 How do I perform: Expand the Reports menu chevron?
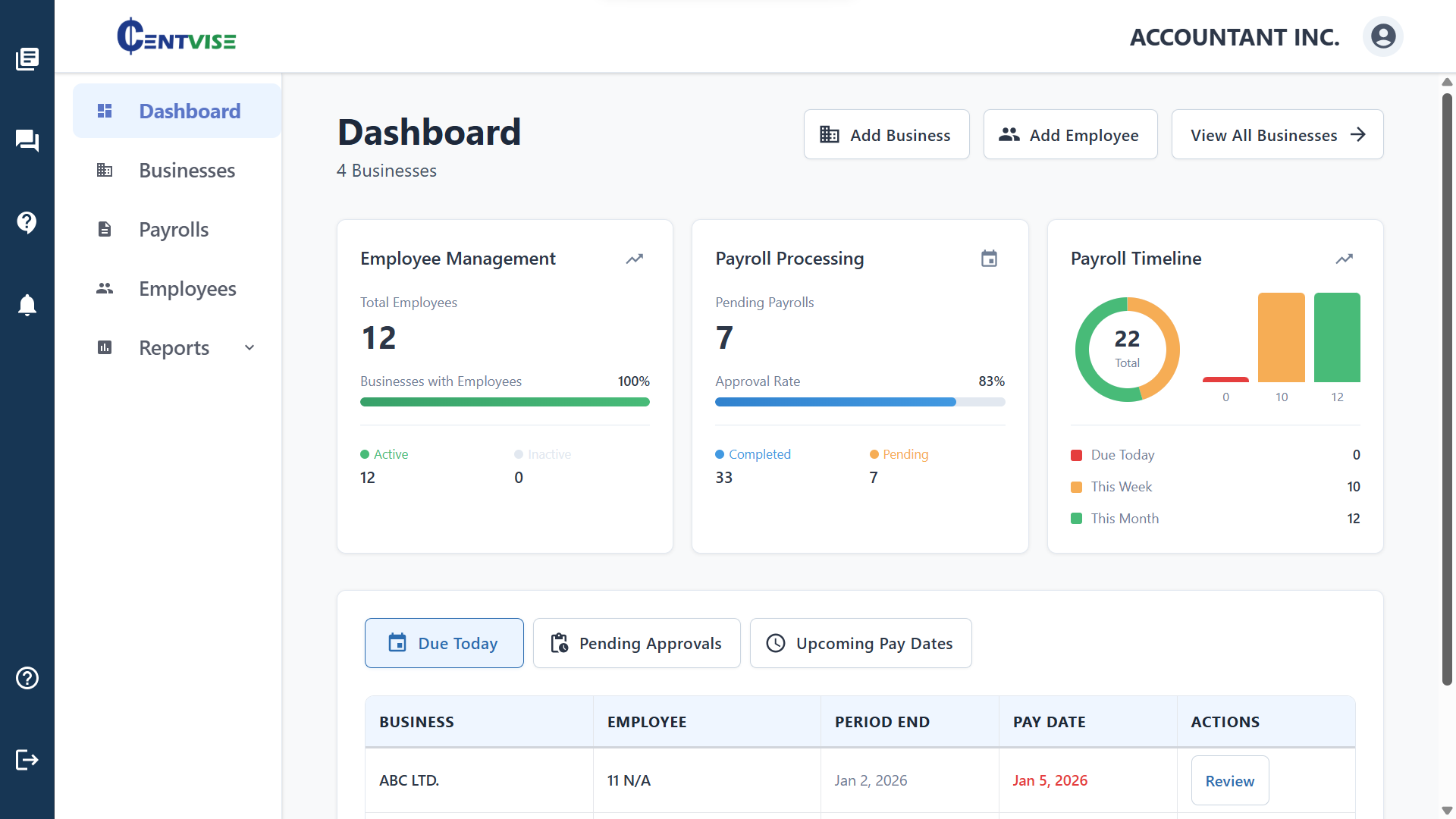[x=249, y=348]
